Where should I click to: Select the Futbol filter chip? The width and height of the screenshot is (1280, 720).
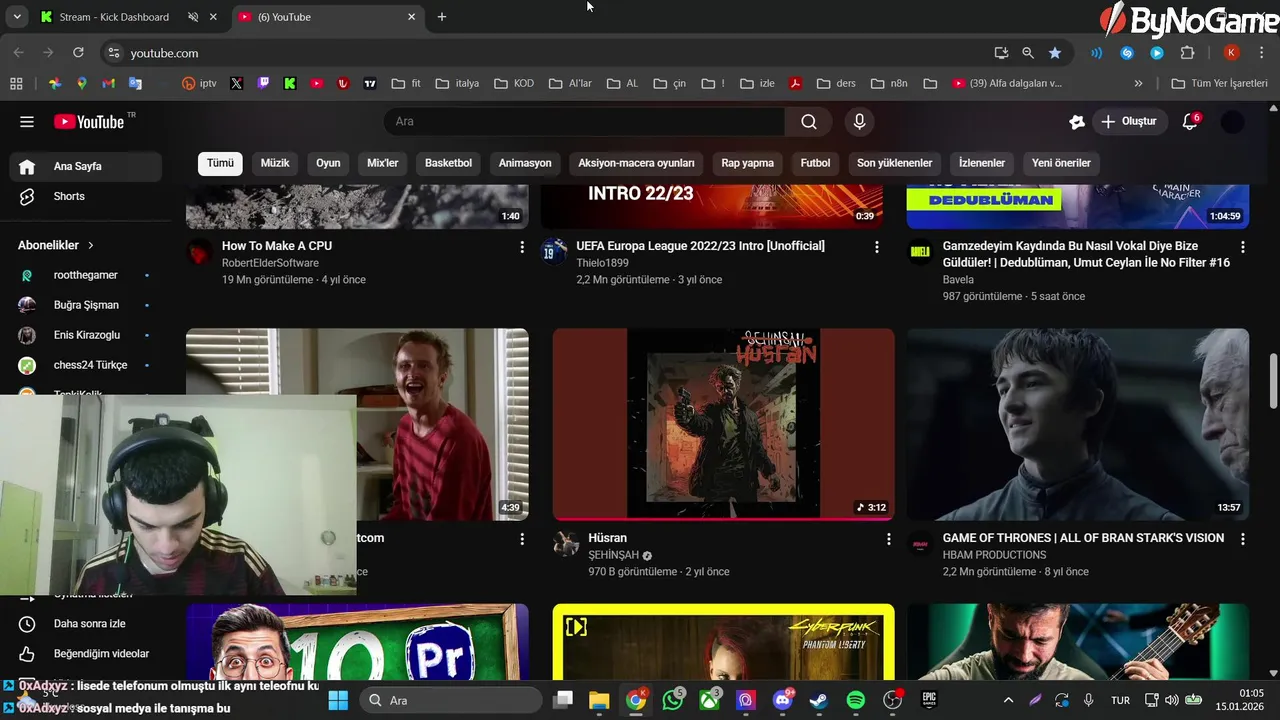click(815, 163)
